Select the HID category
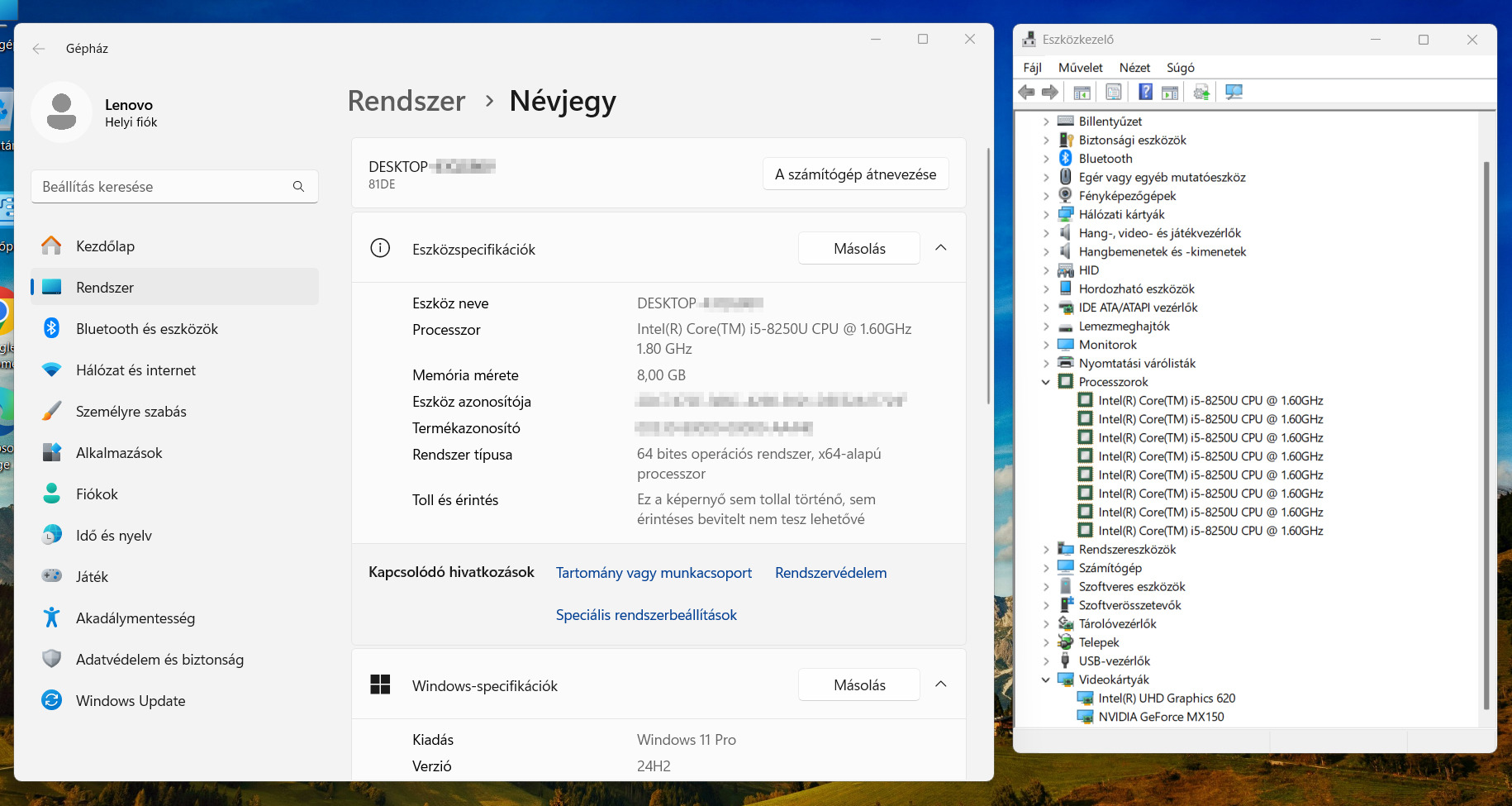The image size is (1512, 806). pyautogui.click(x=1089, y=270)
